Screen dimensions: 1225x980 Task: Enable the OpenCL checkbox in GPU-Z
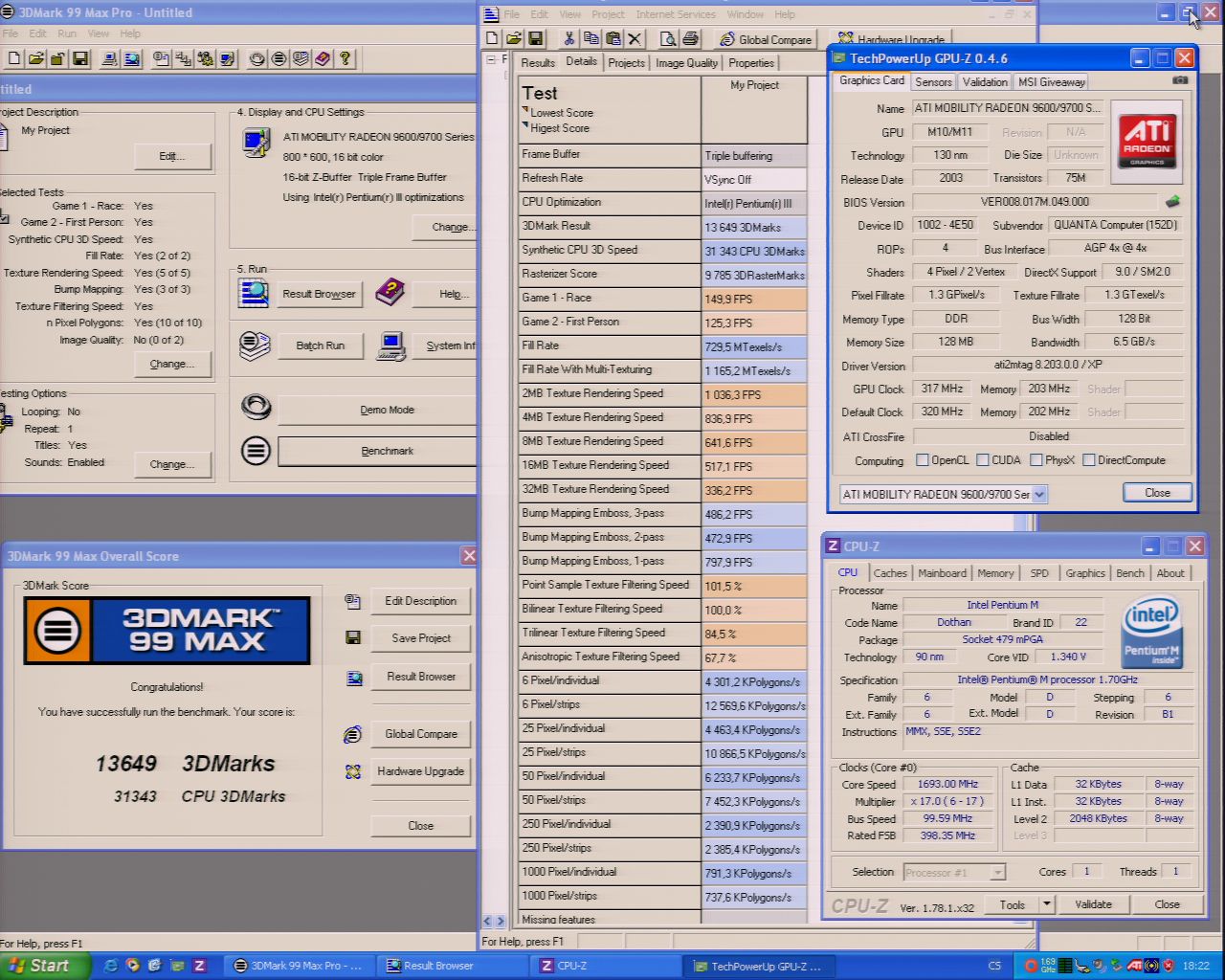pyautogui.click(x=923, y=460)
